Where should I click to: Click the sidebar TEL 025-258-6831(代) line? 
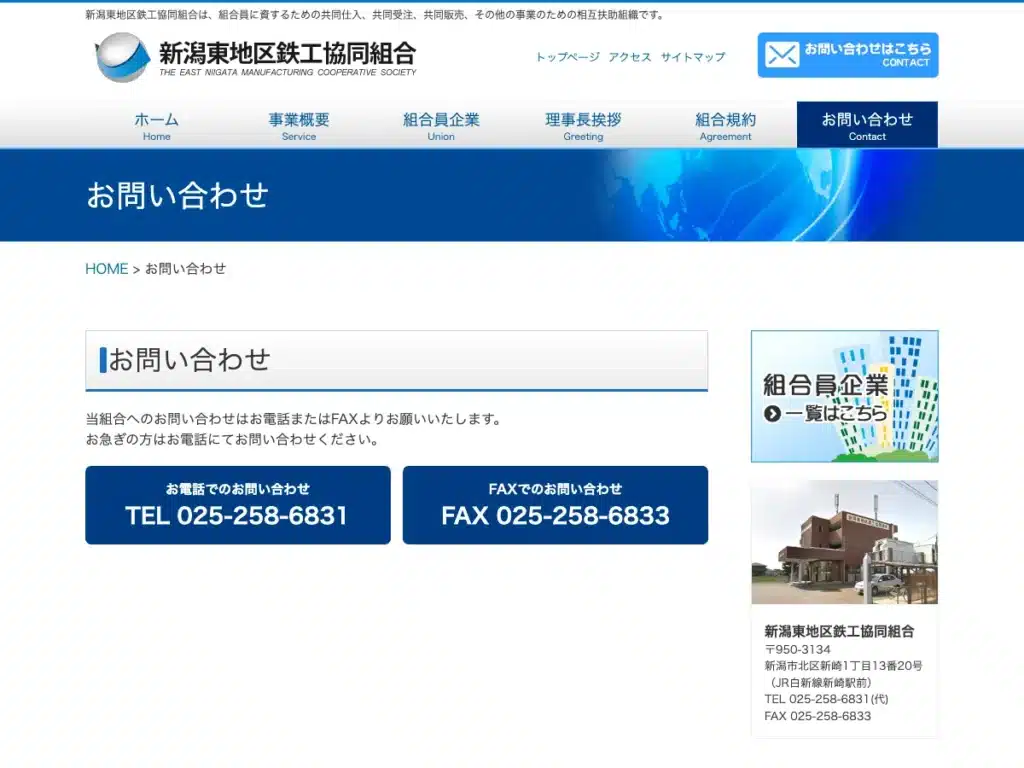tap(826, 699)
